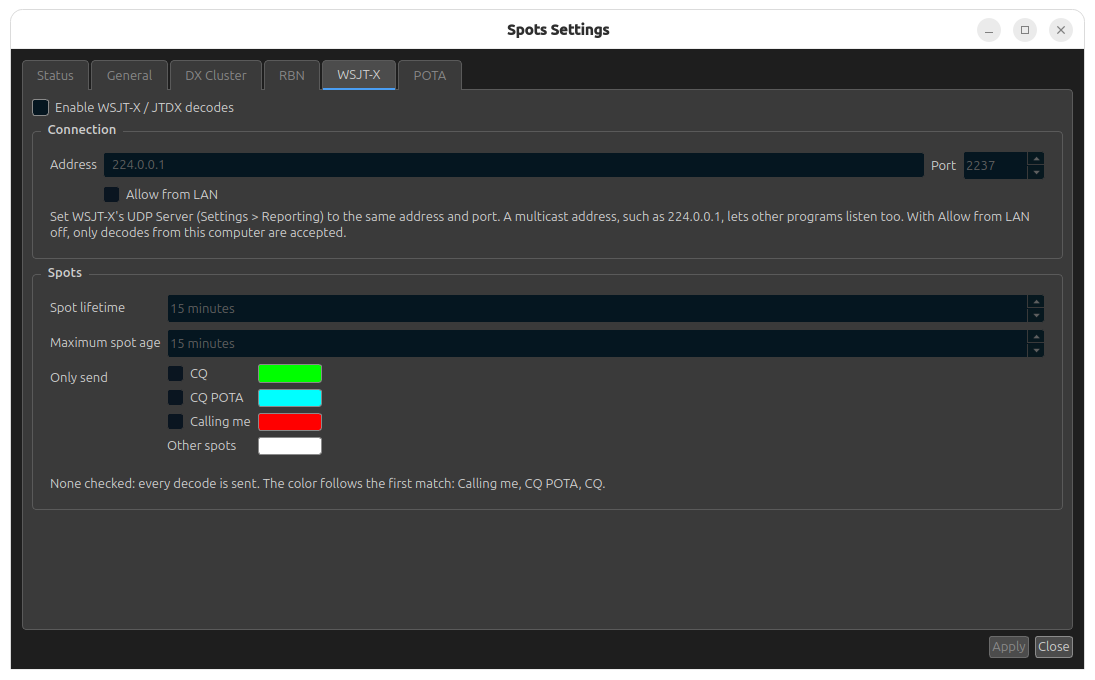Increase the Port value with up arrow

click(1036, 159)
